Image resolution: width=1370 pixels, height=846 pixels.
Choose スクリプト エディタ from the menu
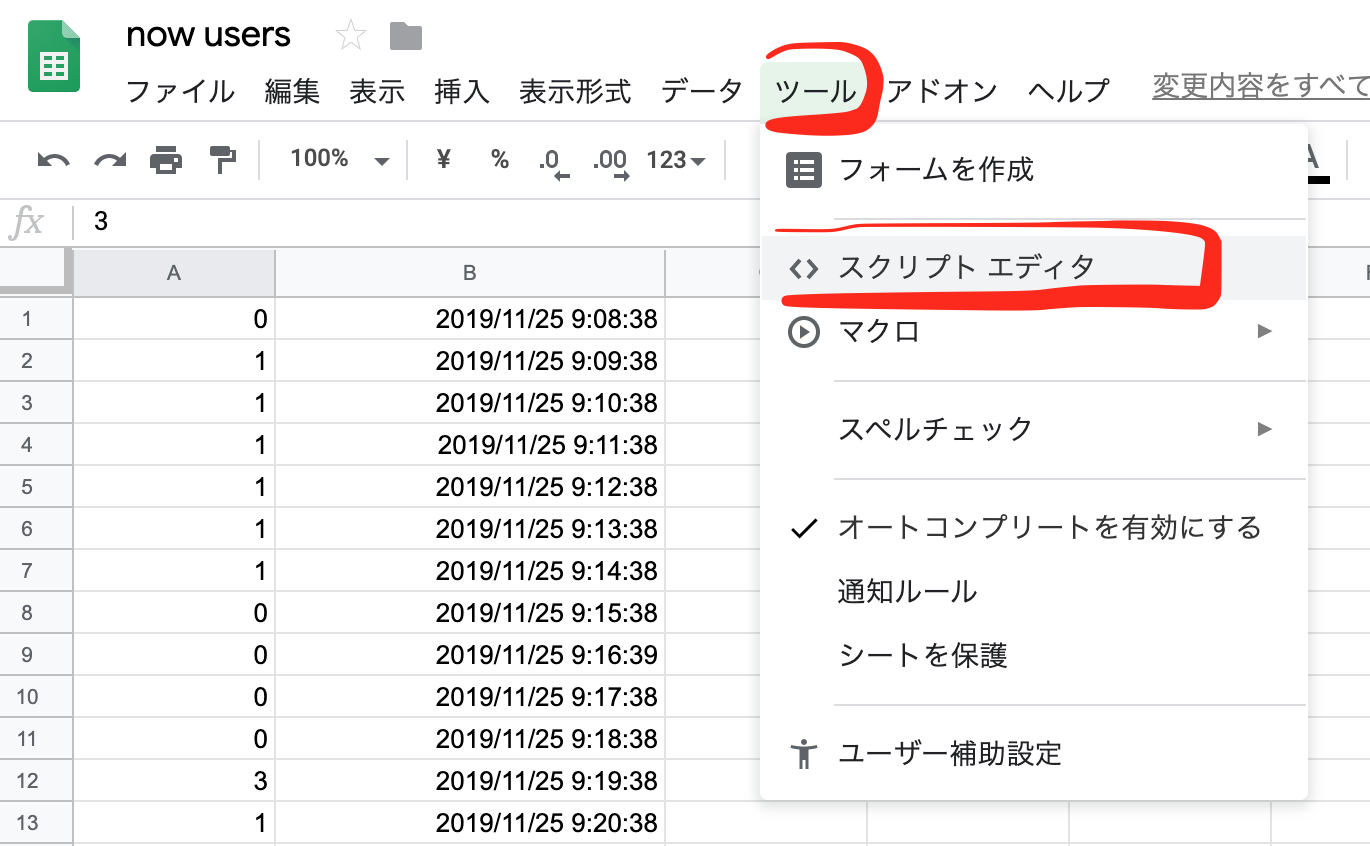pyautogui.click(x=966, y=268)
